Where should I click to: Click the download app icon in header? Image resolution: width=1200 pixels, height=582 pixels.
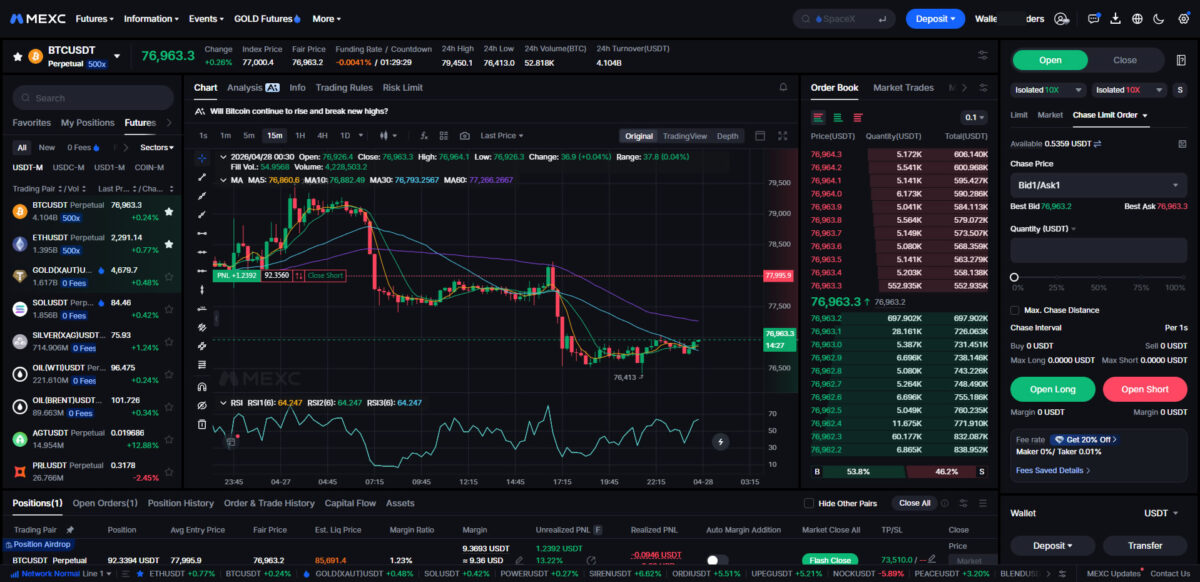click(1115, 18)
